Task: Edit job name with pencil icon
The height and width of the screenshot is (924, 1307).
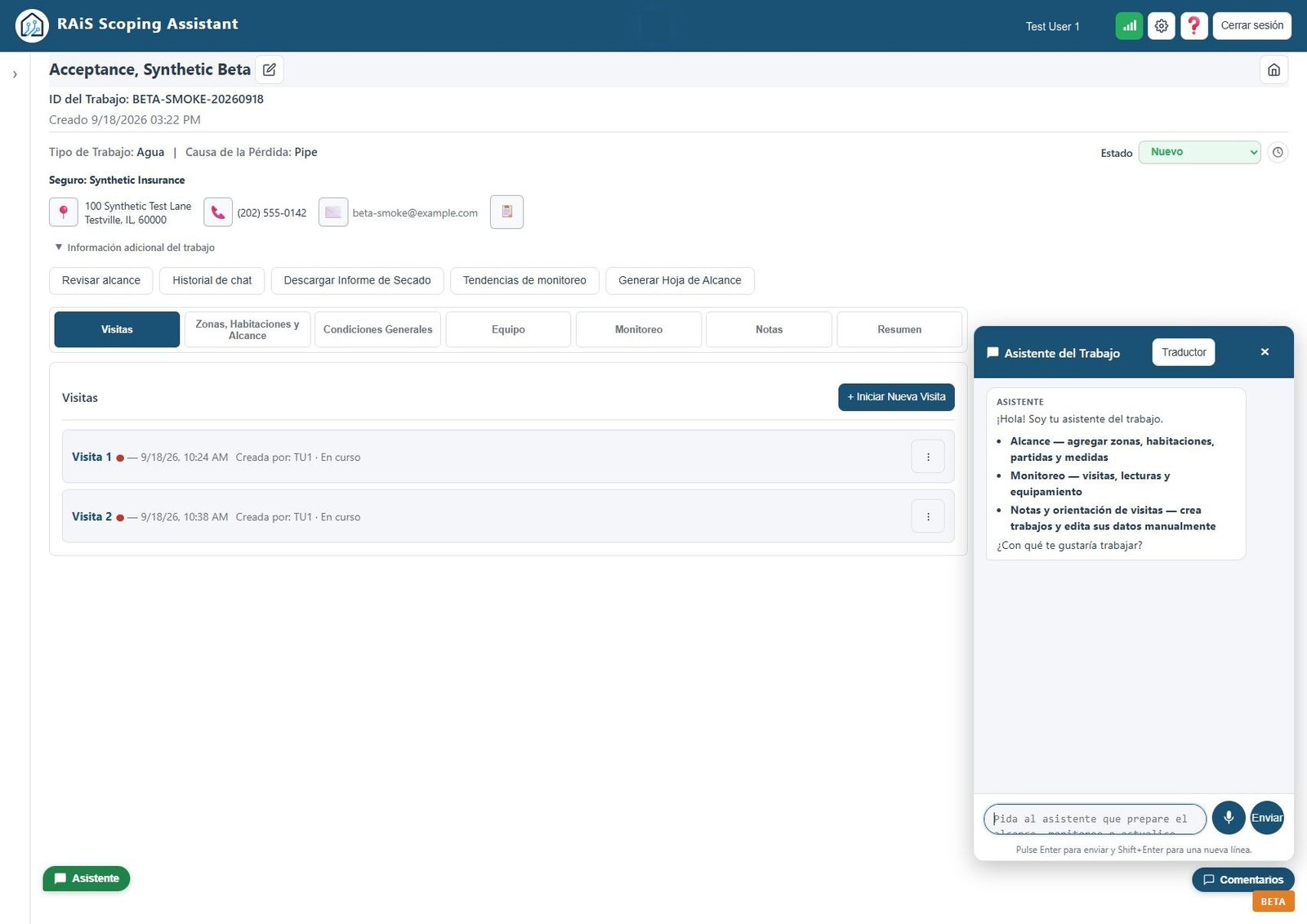Action: (270, 69)
